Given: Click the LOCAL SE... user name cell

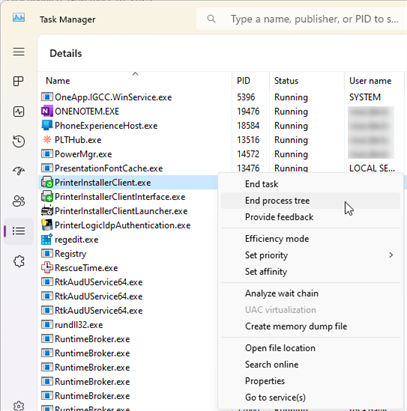Looking at the screenshot, I should pyautogui.click(x=372, y=168).
